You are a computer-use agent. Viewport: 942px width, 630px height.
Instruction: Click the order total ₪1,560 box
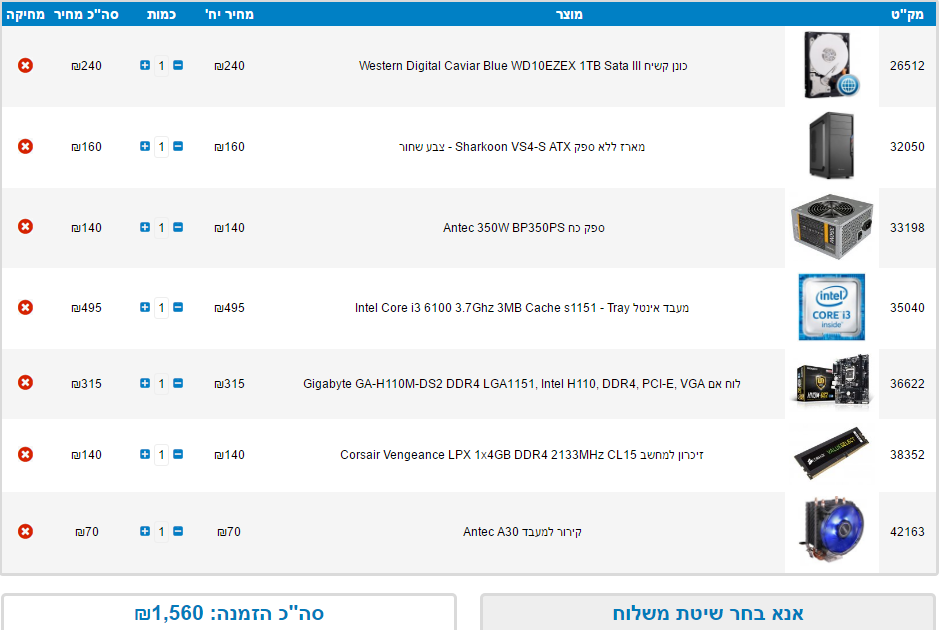click(x=229, y=613)
